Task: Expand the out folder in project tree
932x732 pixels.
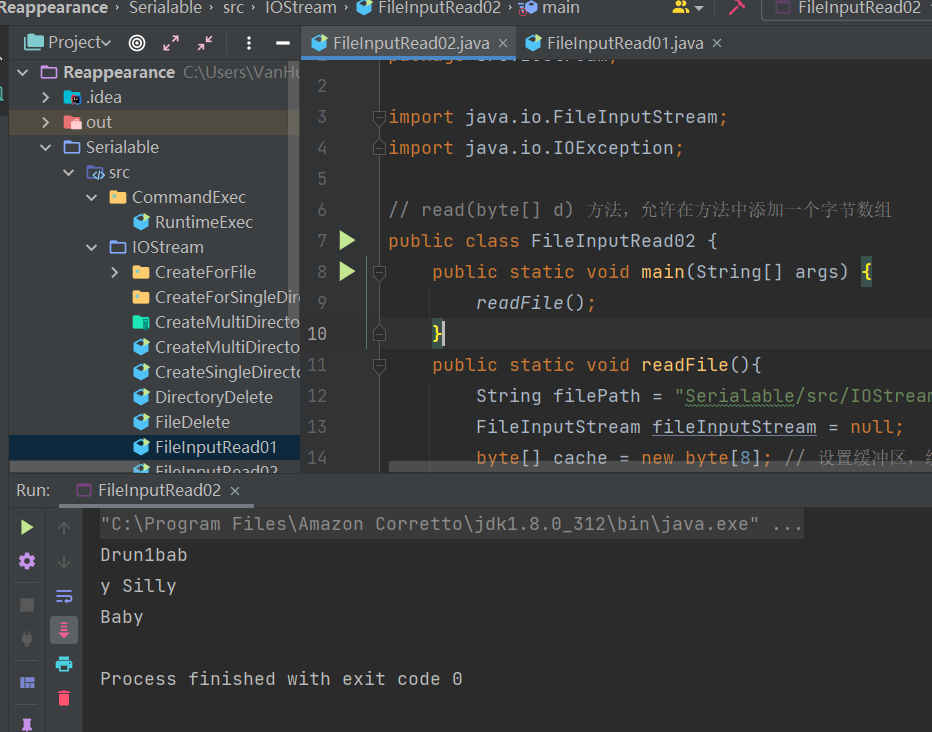Action: point(46,122)
